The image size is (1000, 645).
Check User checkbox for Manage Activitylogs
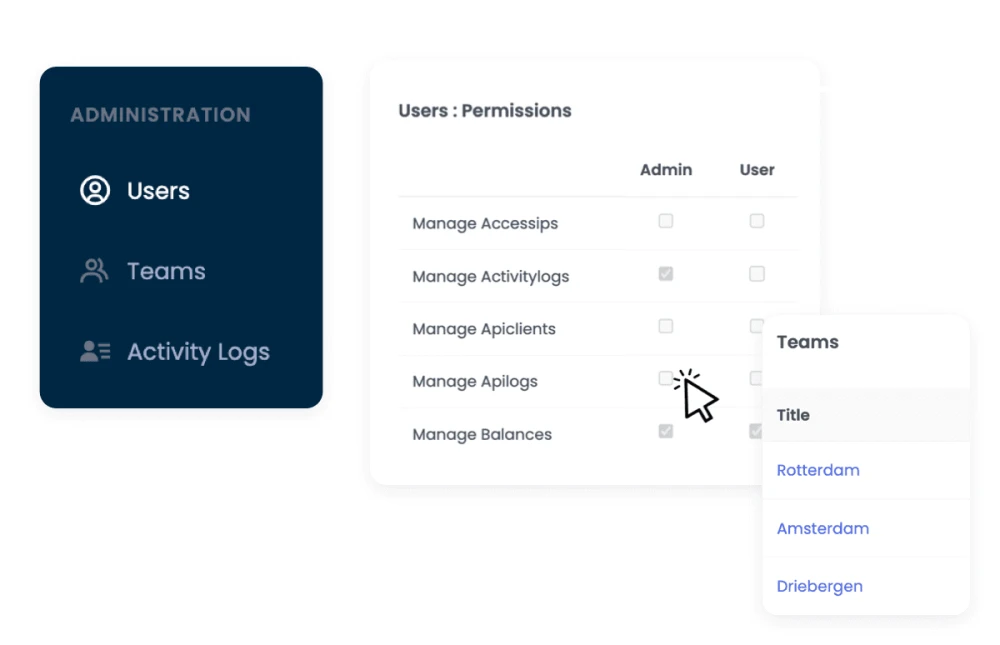[x=757, y=274]
